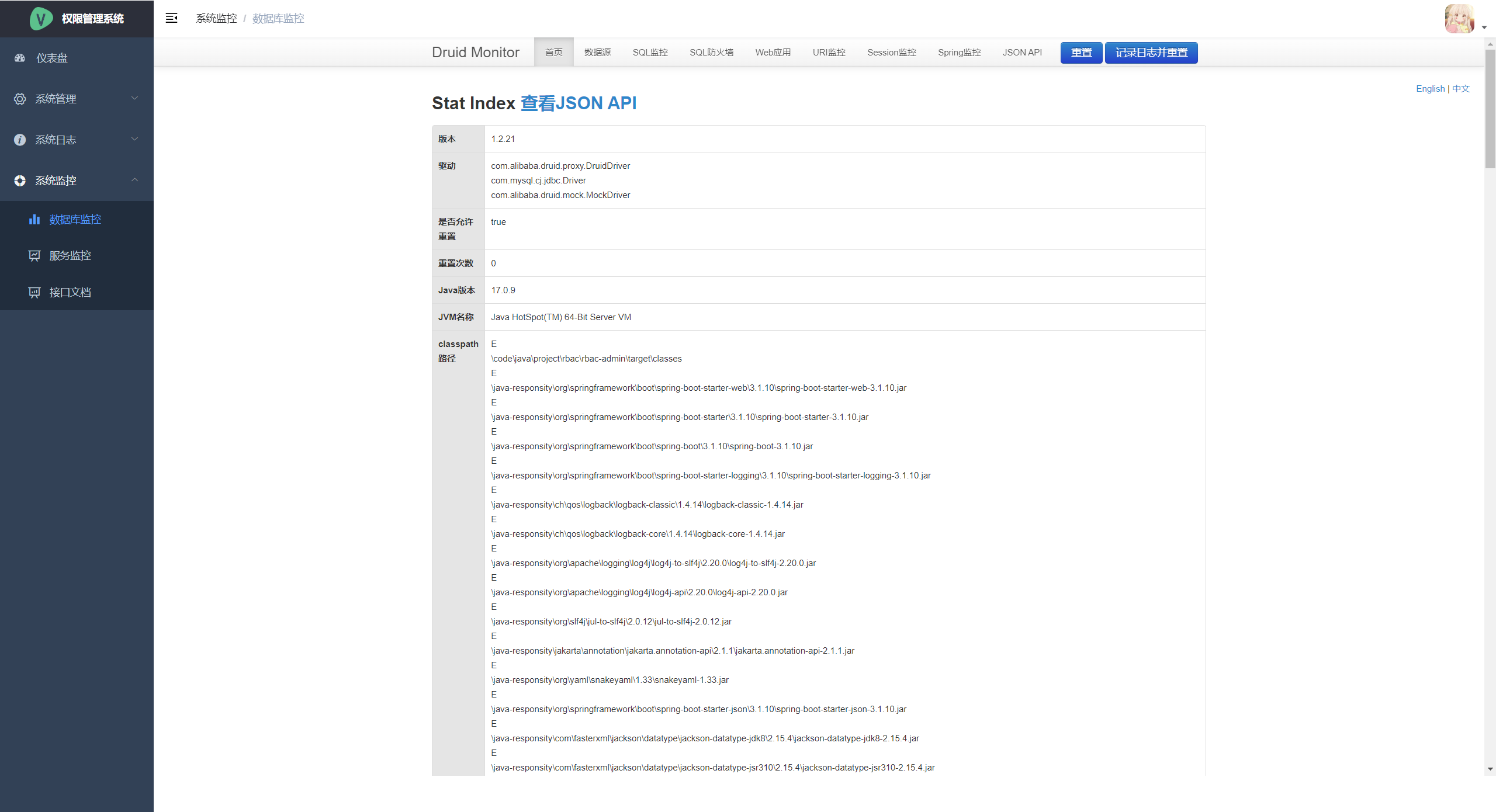1496x812 pixels.
Task: Click the vertical scrollbar thumb
Action: click(1490, 108)
